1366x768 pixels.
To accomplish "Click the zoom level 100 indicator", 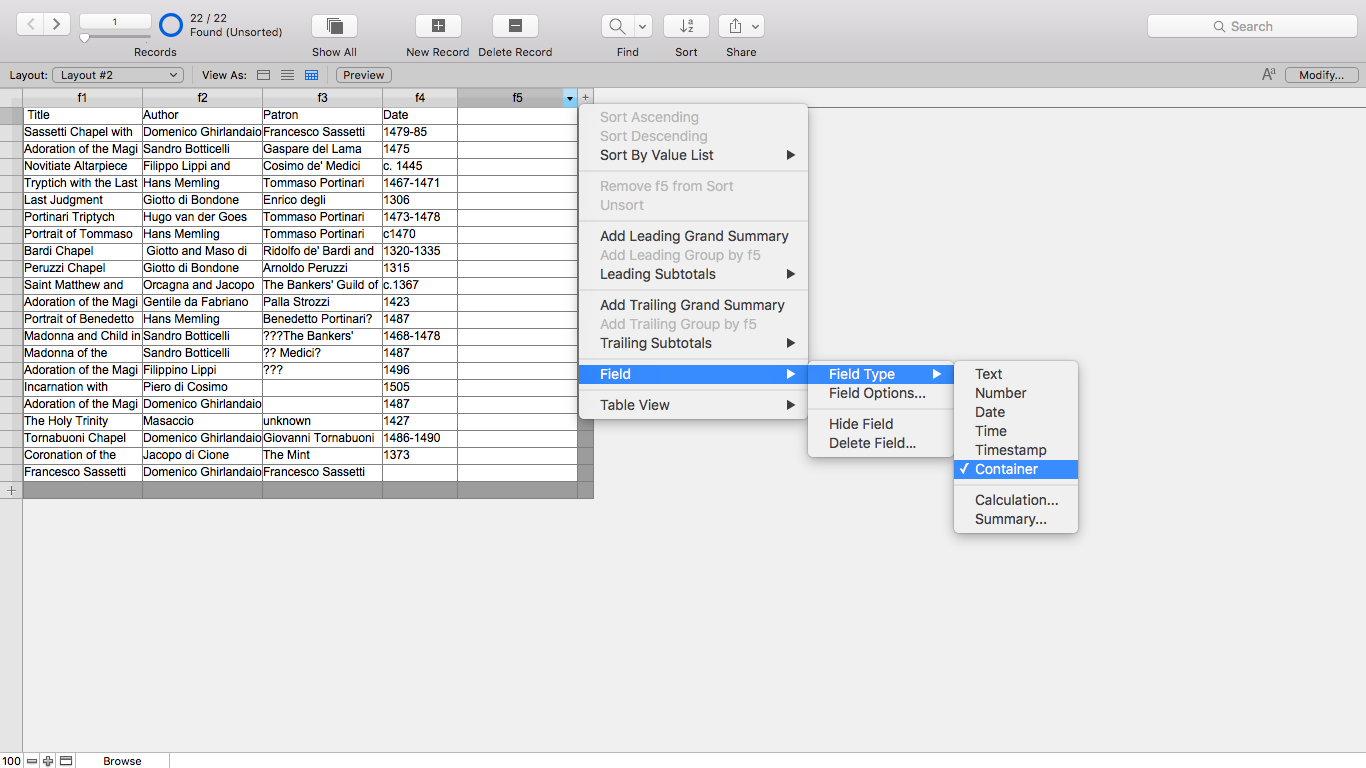I will [x=12, y=761].
